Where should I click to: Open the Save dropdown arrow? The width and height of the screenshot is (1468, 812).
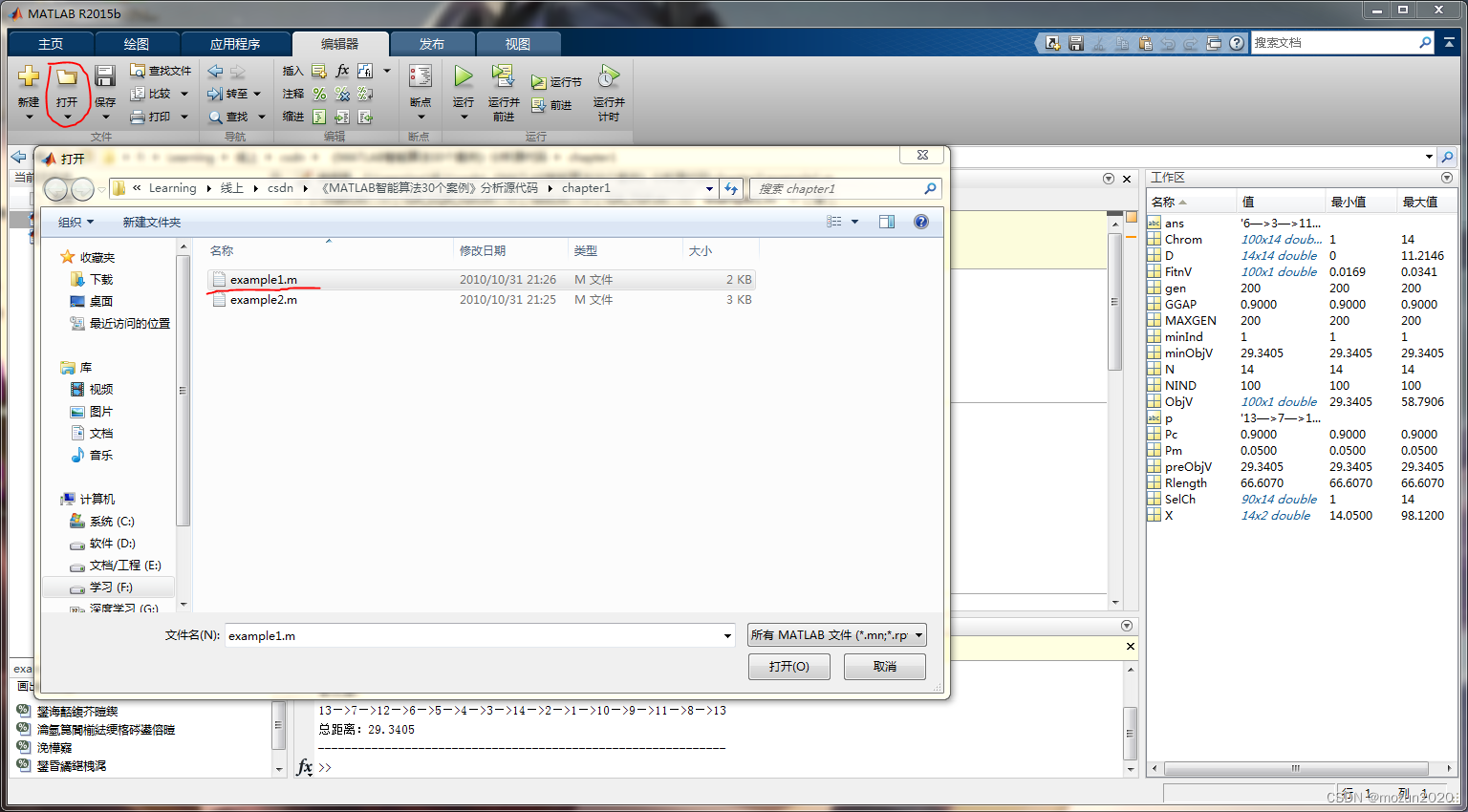[x=105, y=117]
